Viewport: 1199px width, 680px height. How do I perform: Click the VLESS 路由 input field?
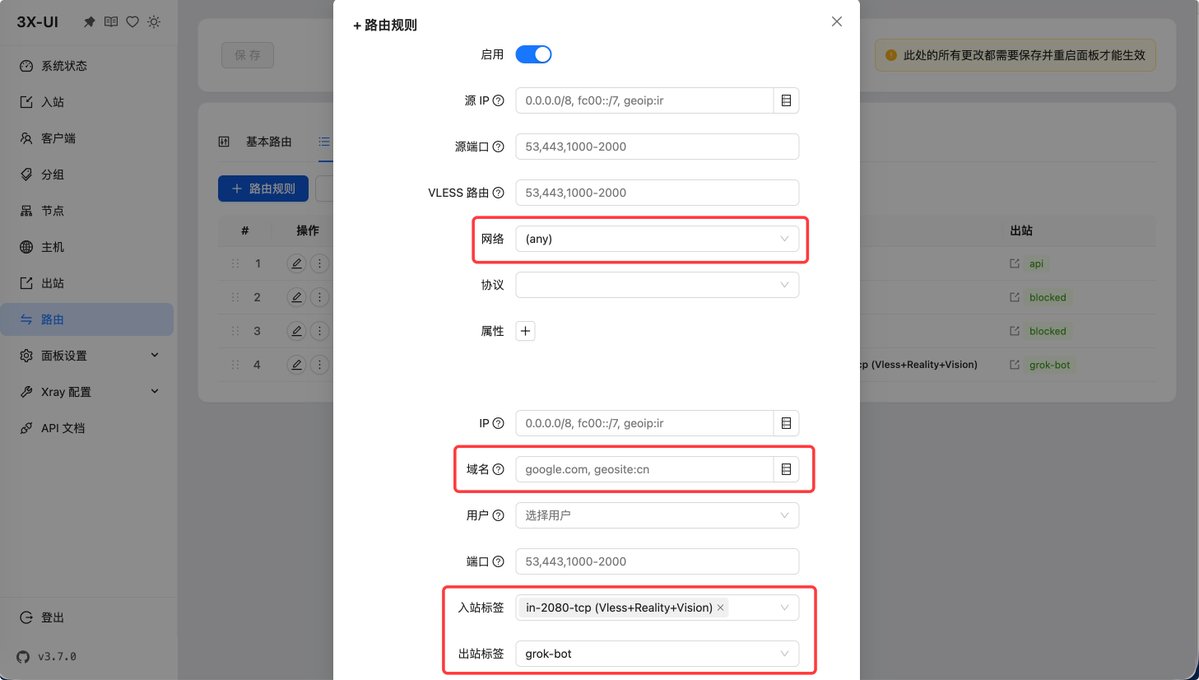click(657, 193)
